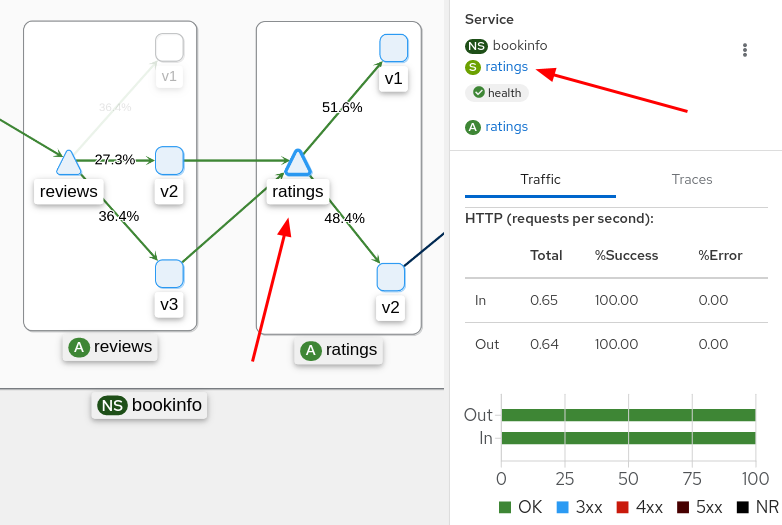Screen dimensions: 782x525
Task: Switch to the Traces tab
Action: coord(692,179)
